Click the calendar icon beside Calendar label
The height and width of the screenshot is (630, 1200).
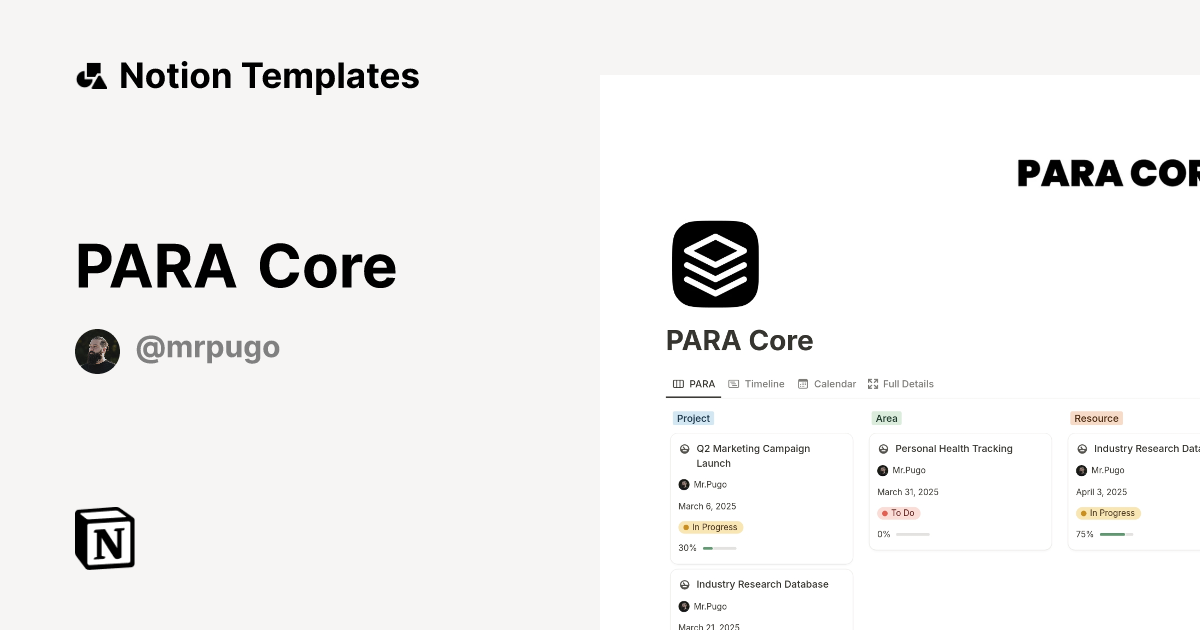(802, 384)
